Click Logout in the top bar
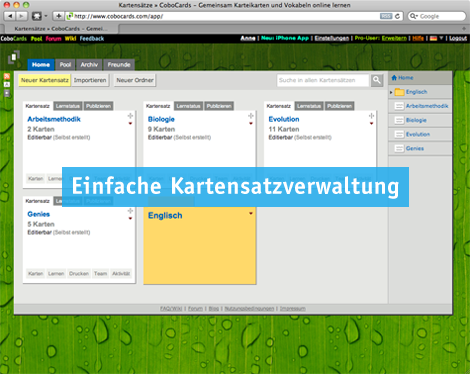This screenshot has height=374, width=470. point(458,38)
